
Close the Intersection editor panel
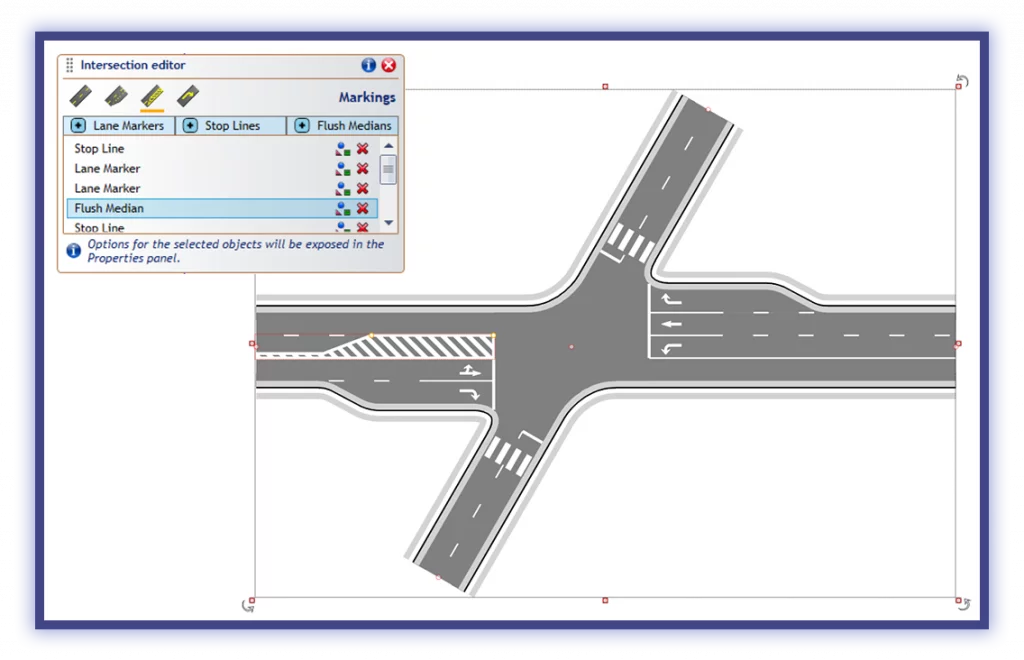(388, 65)
